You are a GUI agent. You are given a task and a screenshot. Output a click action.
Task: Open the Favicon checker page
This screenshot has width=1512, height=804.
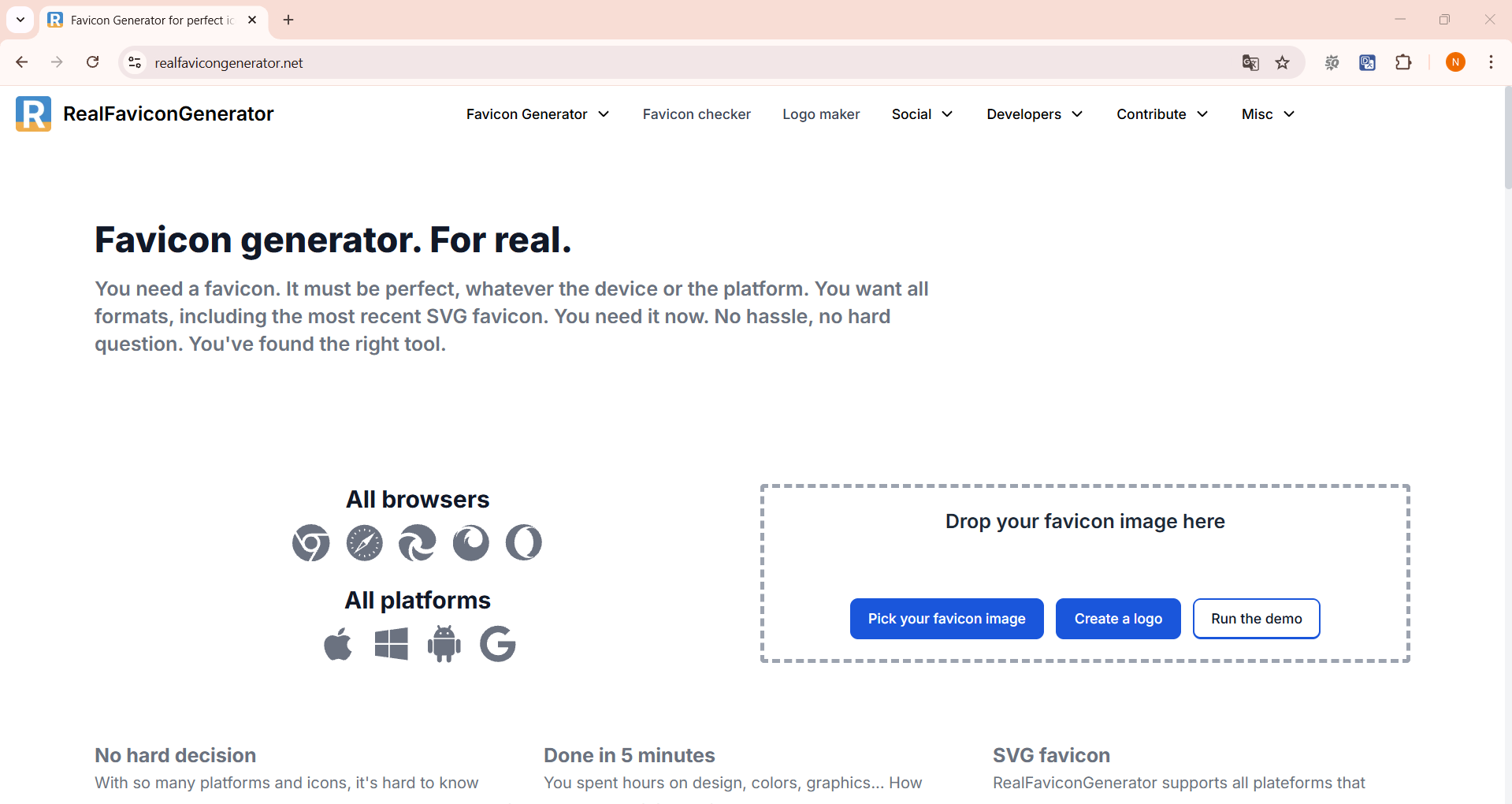pyautogui.click(x=697, y=114)
